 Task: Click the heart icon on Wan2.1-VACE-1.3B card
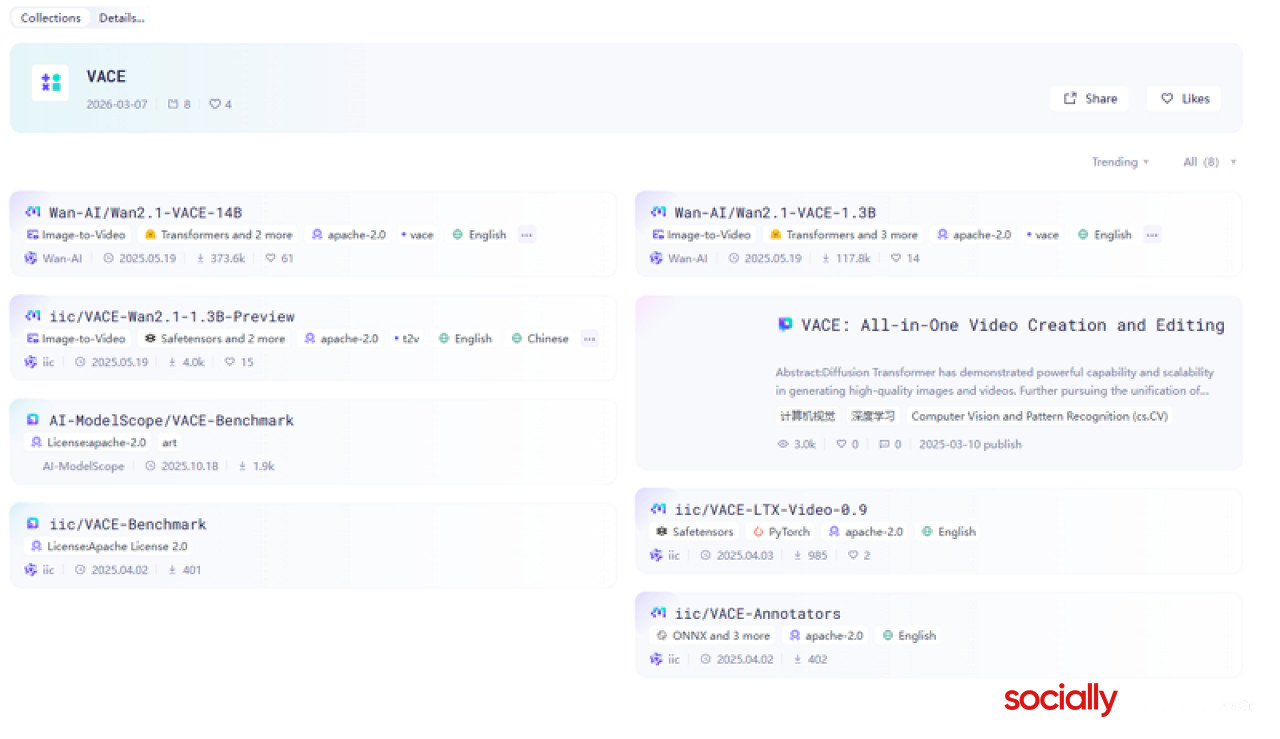[x=896, y=258]
